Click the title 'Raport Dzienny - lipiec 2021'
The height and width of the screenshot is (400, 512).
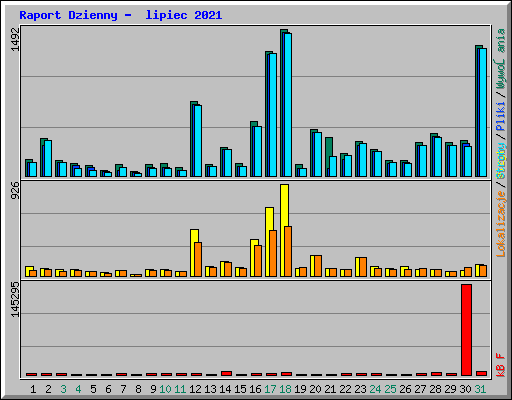[121, 15]
